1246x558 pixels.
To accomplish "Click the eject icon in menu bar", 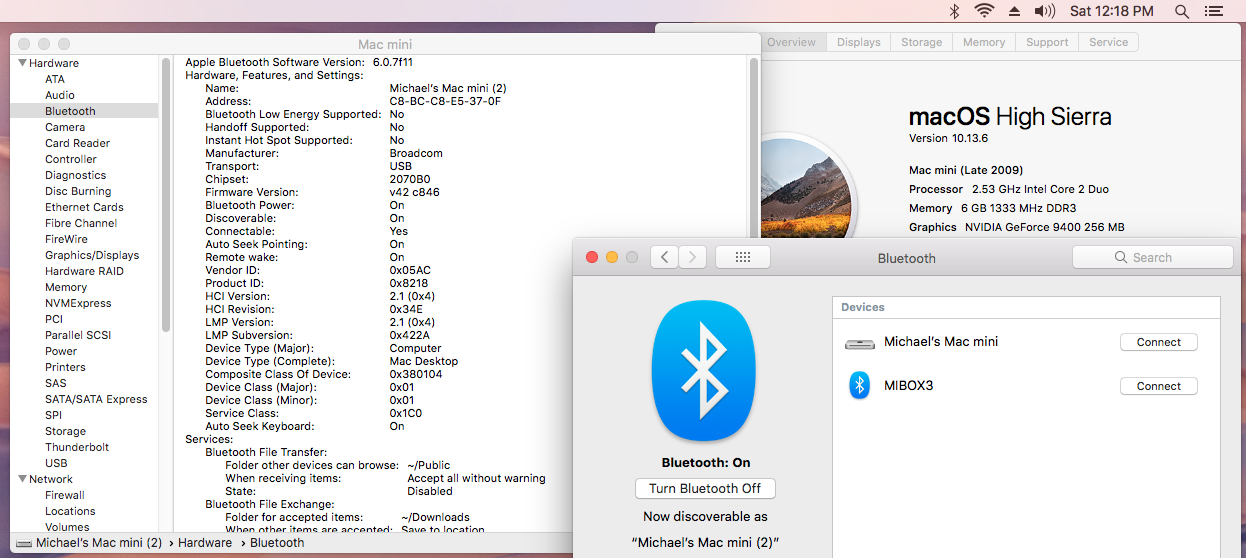I will pos(1015,11).
